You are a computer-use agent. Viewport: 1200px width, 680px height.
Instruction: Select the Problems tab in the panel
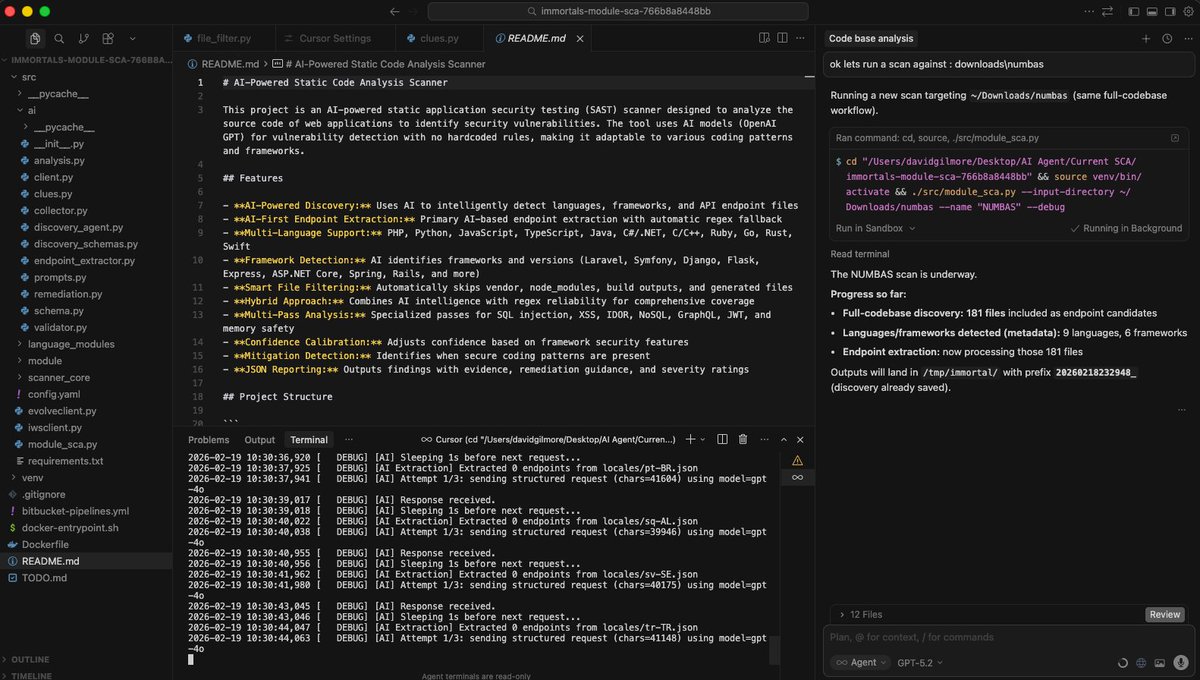click(208, 439)
